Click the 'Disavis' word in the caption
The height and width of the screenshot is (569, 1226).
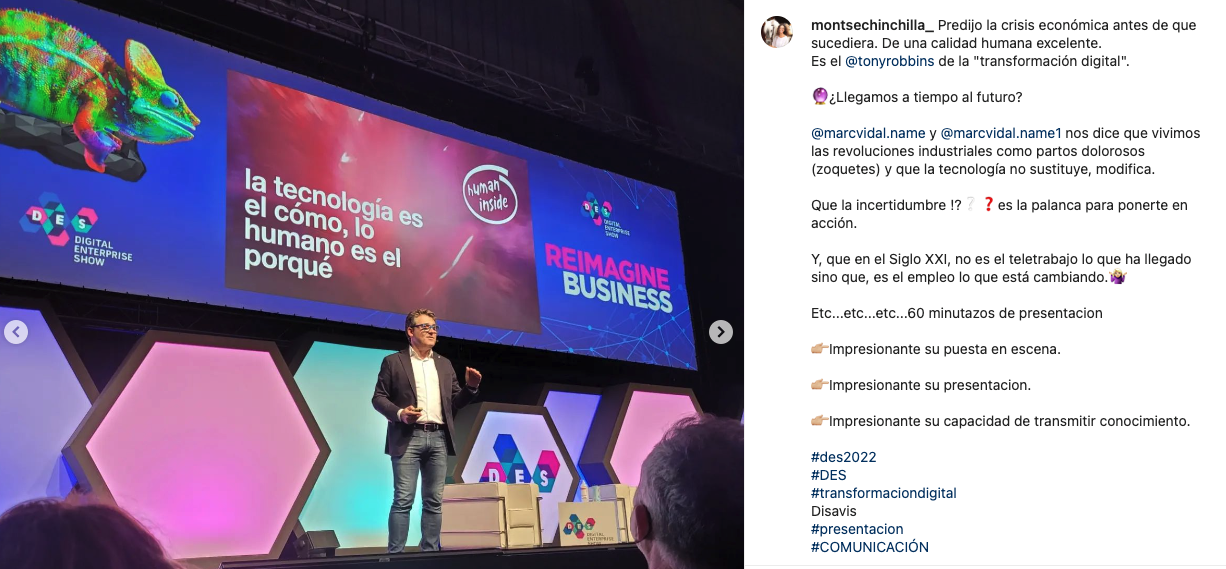point(834,511)
